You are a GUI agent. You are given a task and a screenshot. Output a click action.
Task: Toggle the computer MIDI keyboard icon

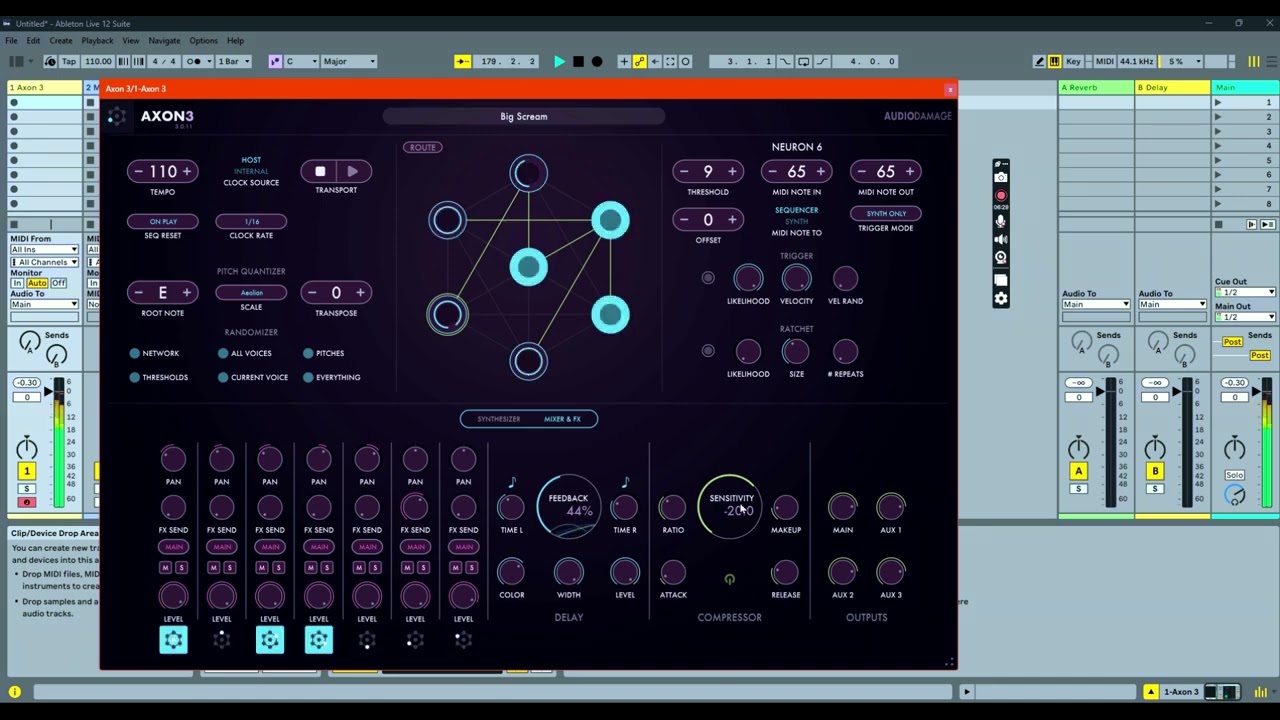point(1054,61)
